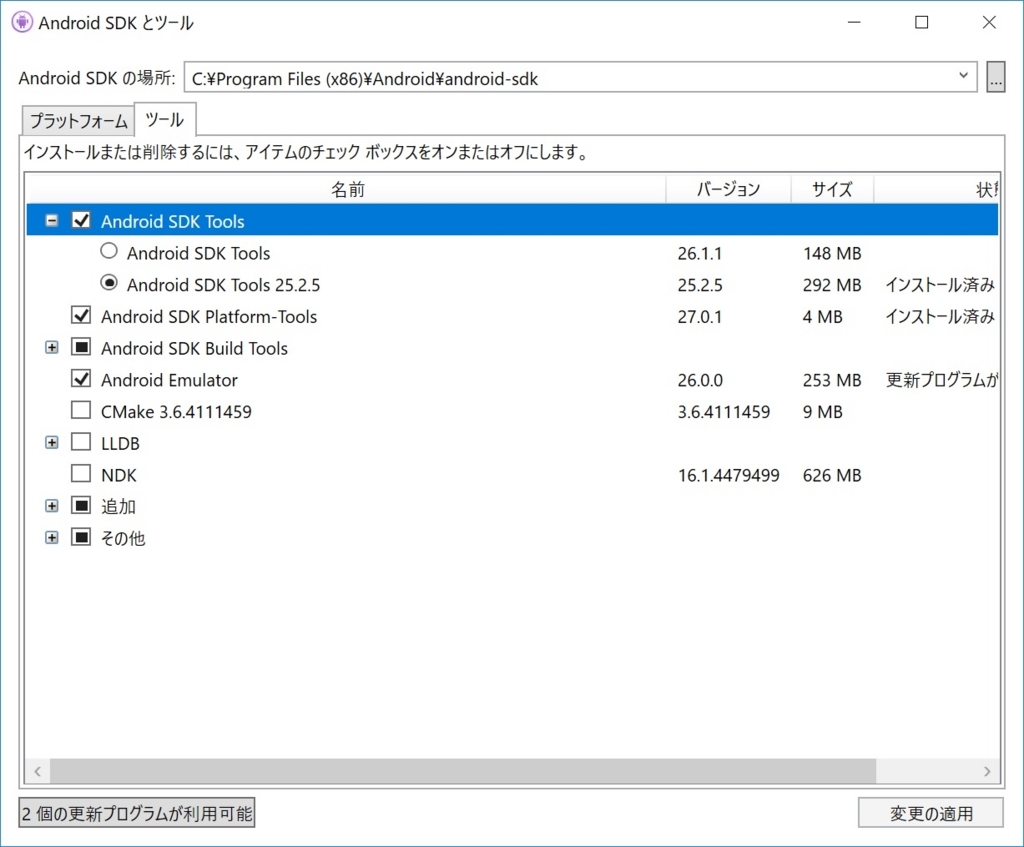The height and width of the screenshot is (847, 1024).
Task: Select the Android SDK Tools 26.1.1 radio button
Action: pyautogui.click(x=109, y=251)
